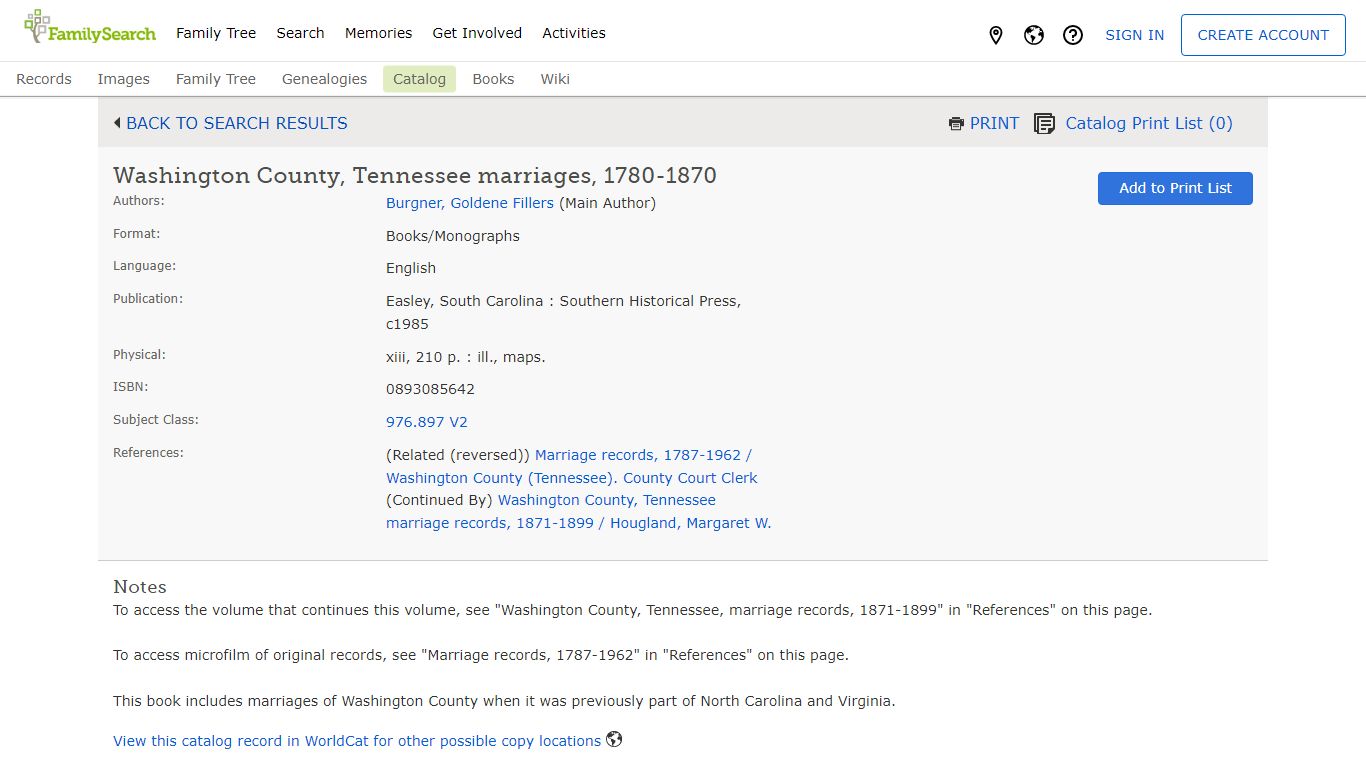Switch to the Images tab

coord(123,79)
